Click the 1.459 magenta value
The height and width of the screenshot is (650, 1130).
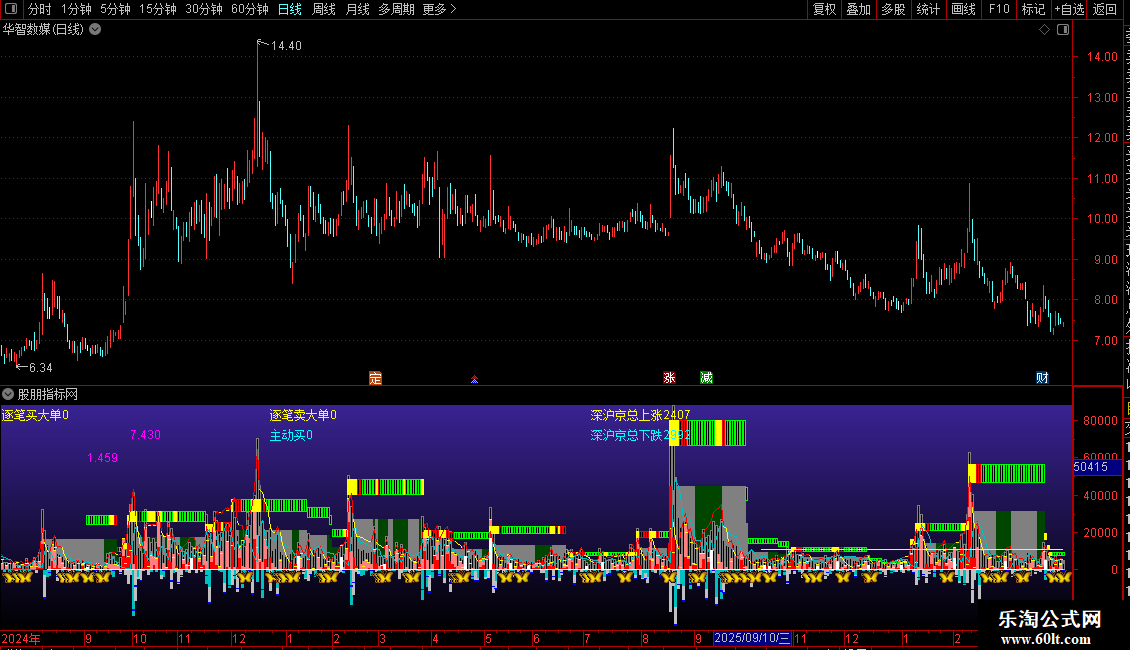pos(102,458)
